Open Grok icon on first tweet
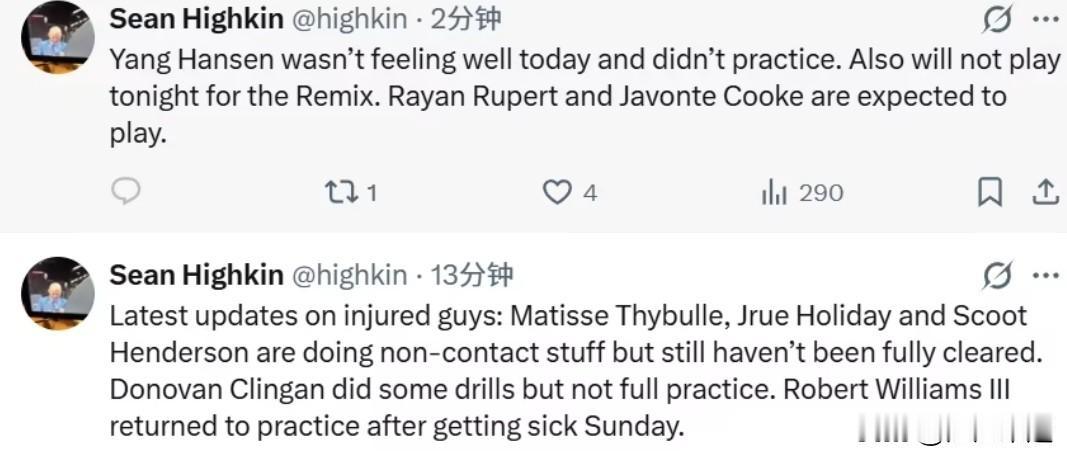The width and height of the screenshot is (1067, 458). [x=997, y=18]
